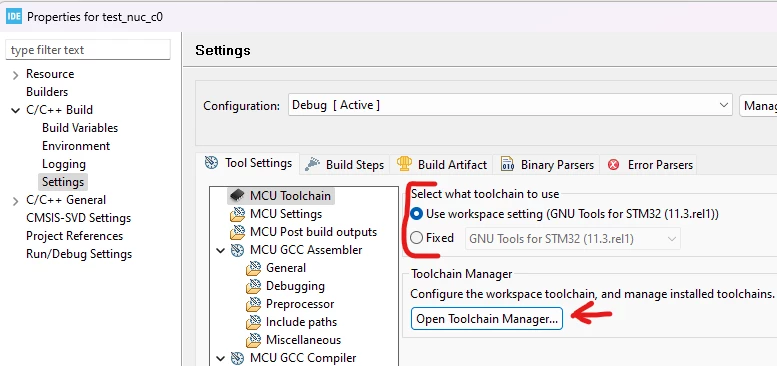Click Open Toolchain Manager button
This screenshot has height=366, width=777.
[x=487, y=319]
